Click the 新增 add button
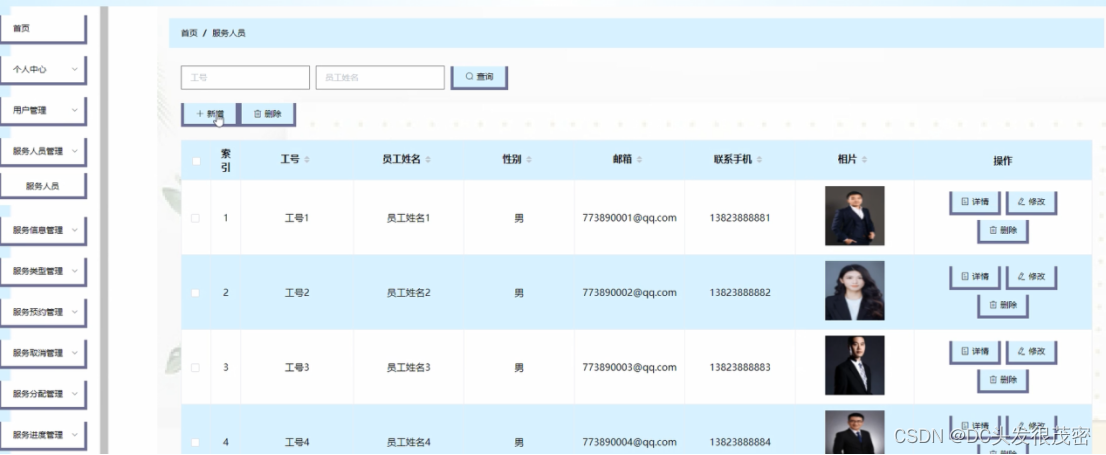The width and height of the screenshot is (1106, 455). click(x=209, y=114)
